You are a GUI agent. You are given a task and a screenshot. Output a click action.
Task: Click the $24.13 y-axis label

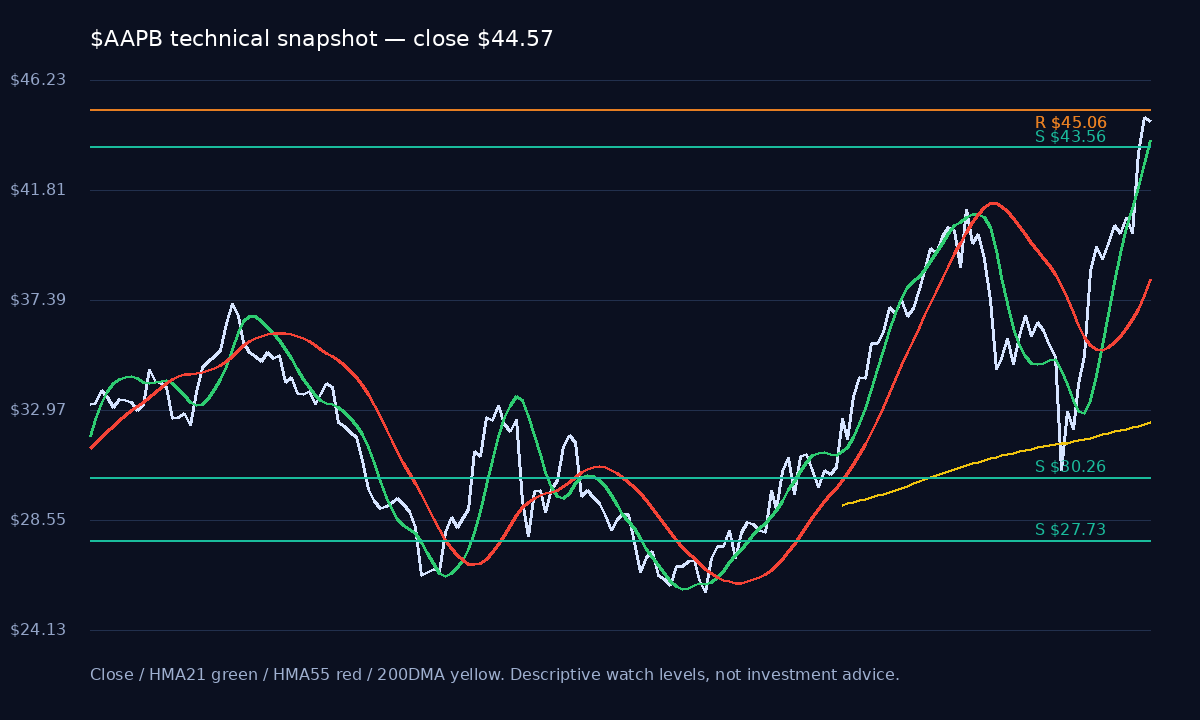coord(38,630)
